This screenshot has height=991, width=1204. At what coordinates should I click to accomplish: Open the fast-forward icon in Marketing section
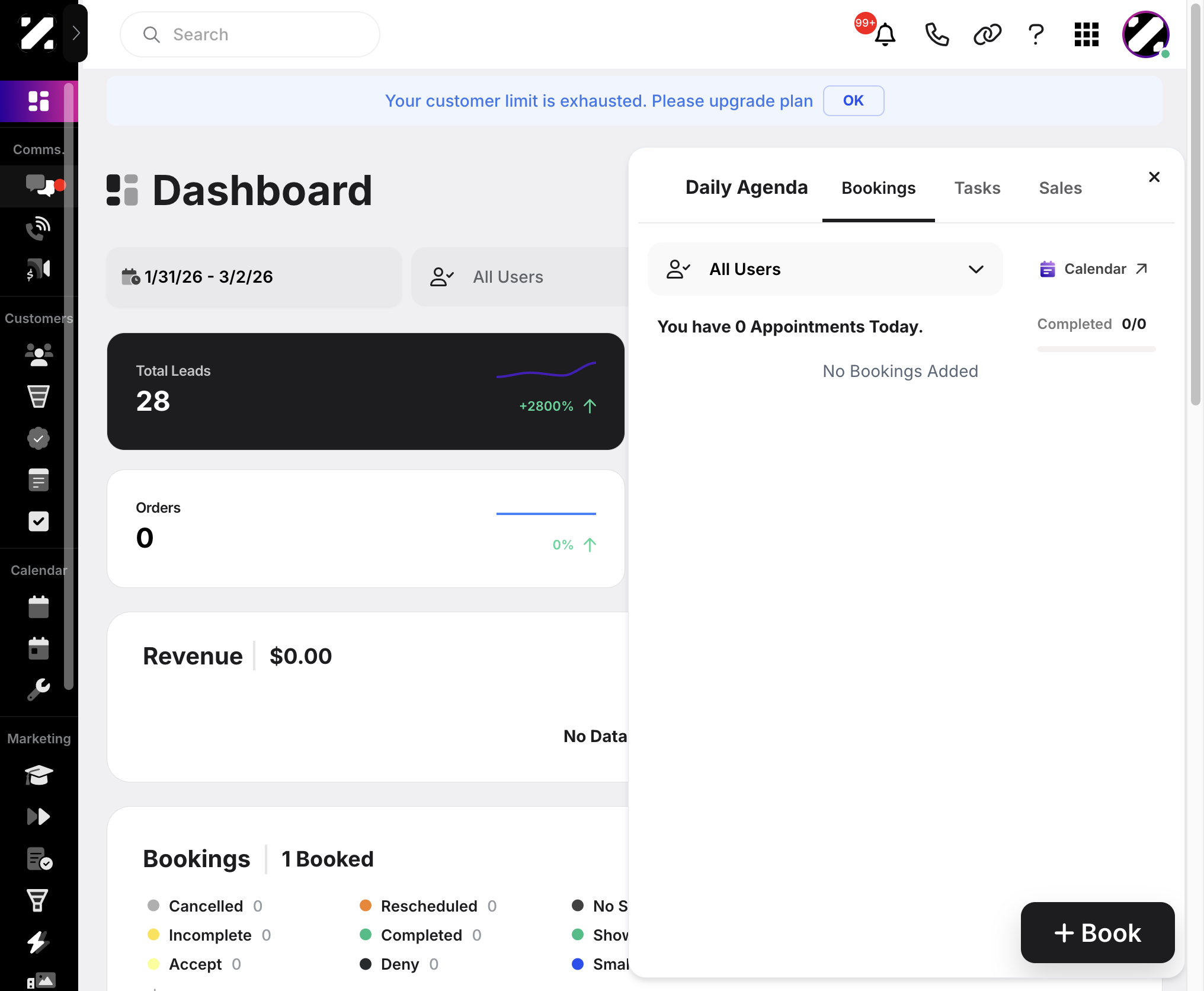pos(39,817)
